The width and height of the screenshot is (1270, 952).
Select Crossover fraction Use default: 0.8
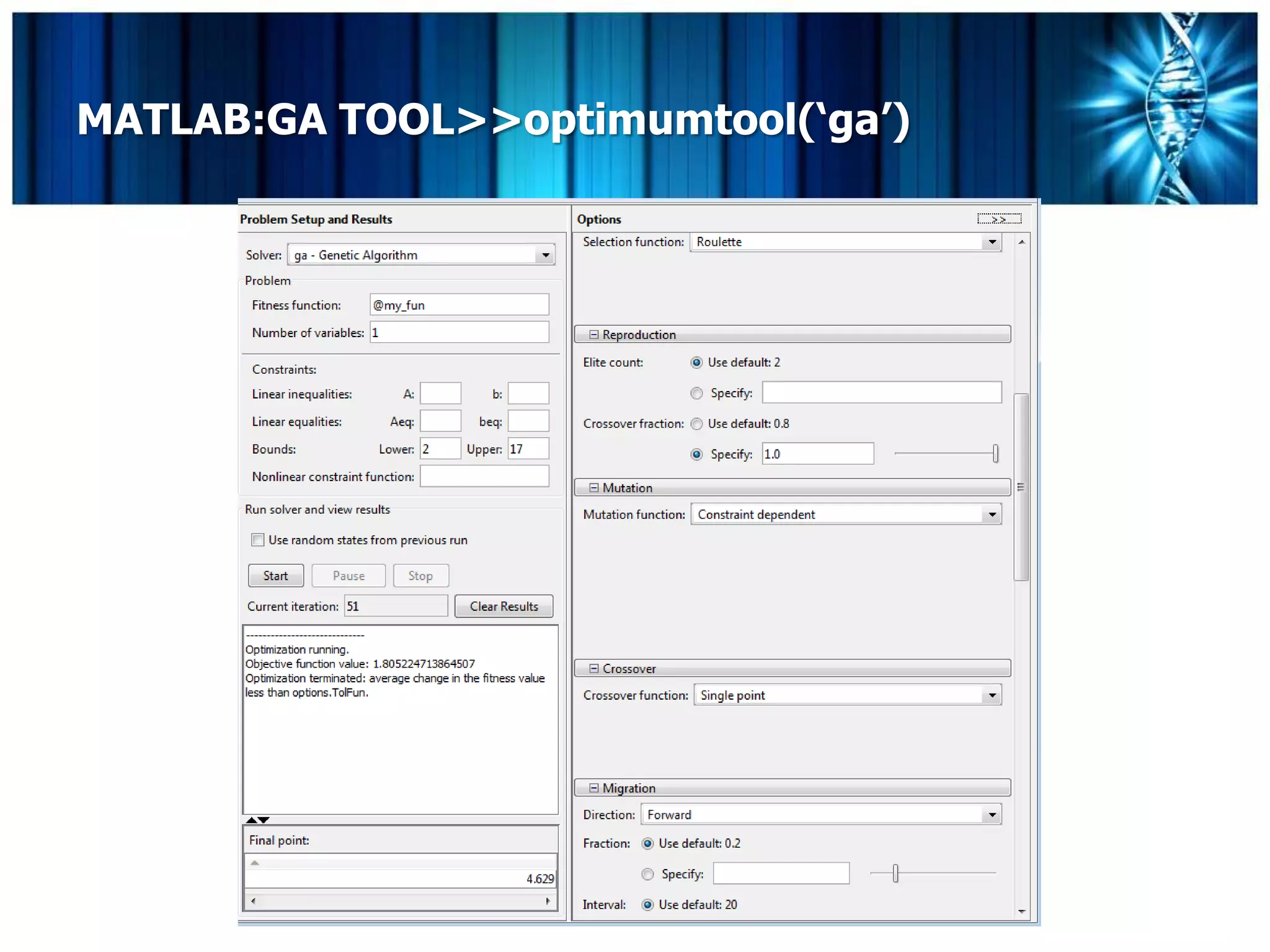(696, 424)
